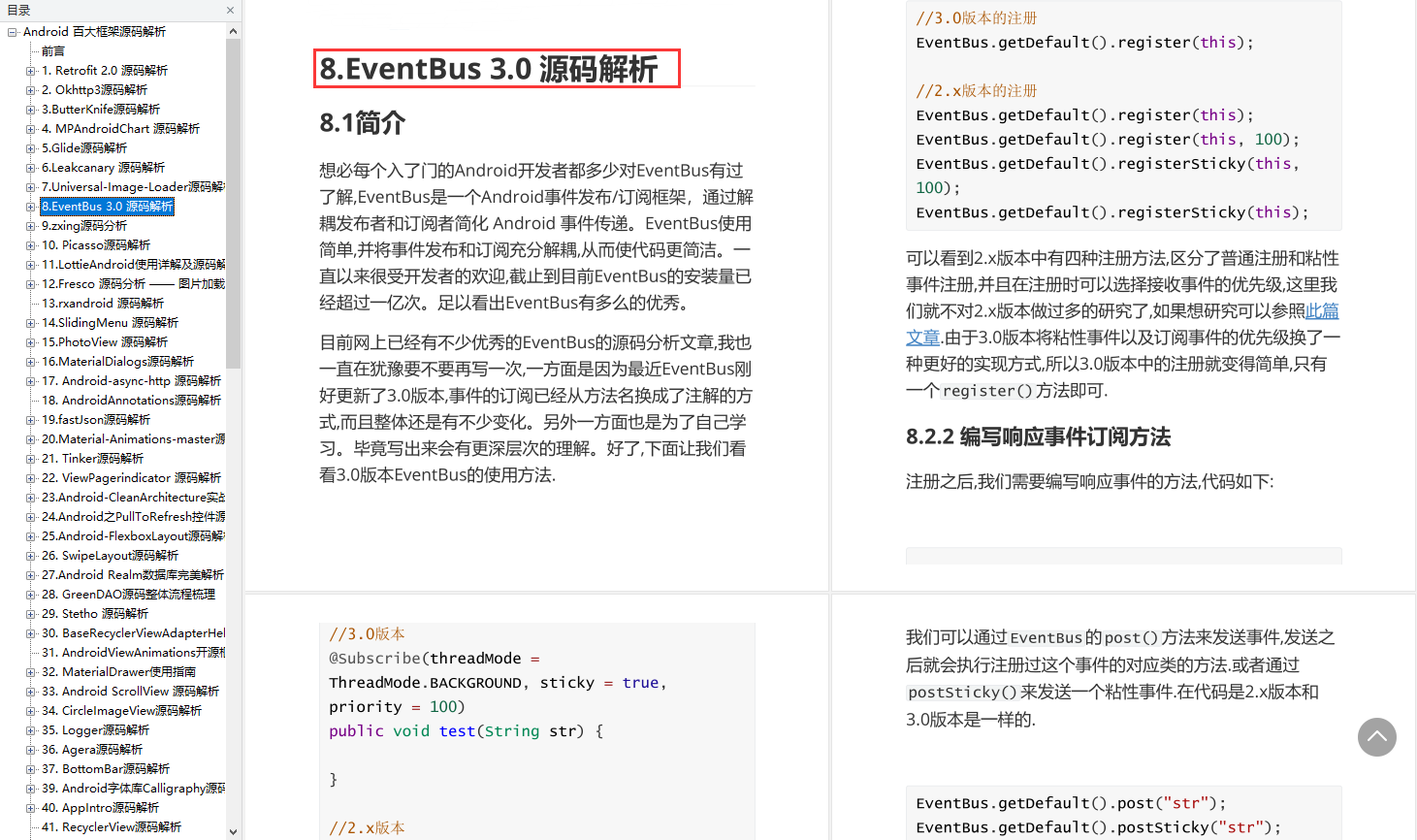The width and height of the screenshot is (1417, 840).
Task: Go to 28. GreenDAO源码整体流程梳理
Action: click(x=129, y=595)
